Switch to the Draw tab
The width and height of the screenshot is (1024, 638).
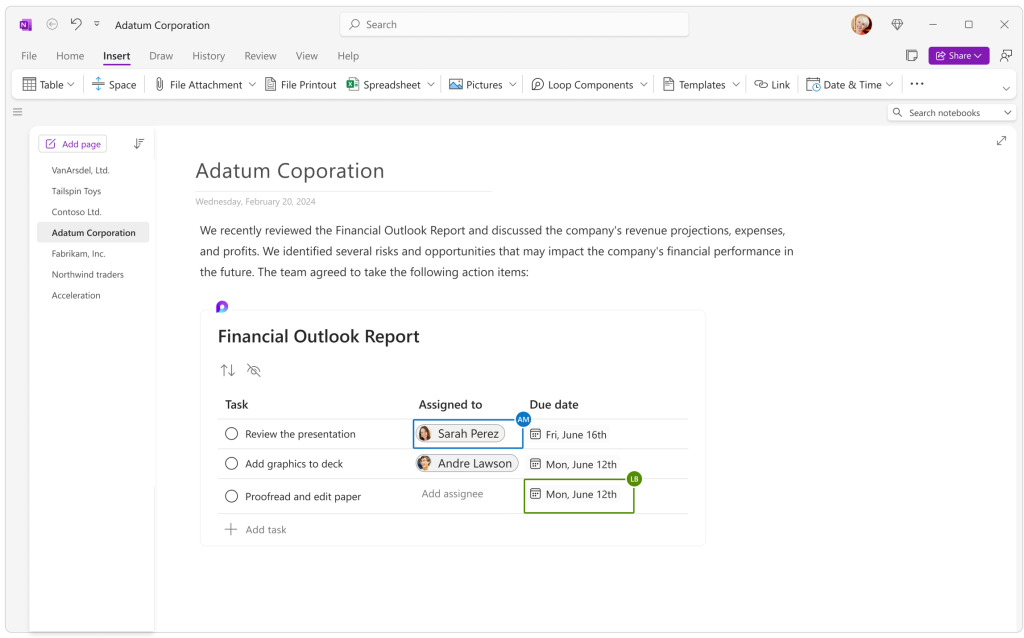(161, 56)
